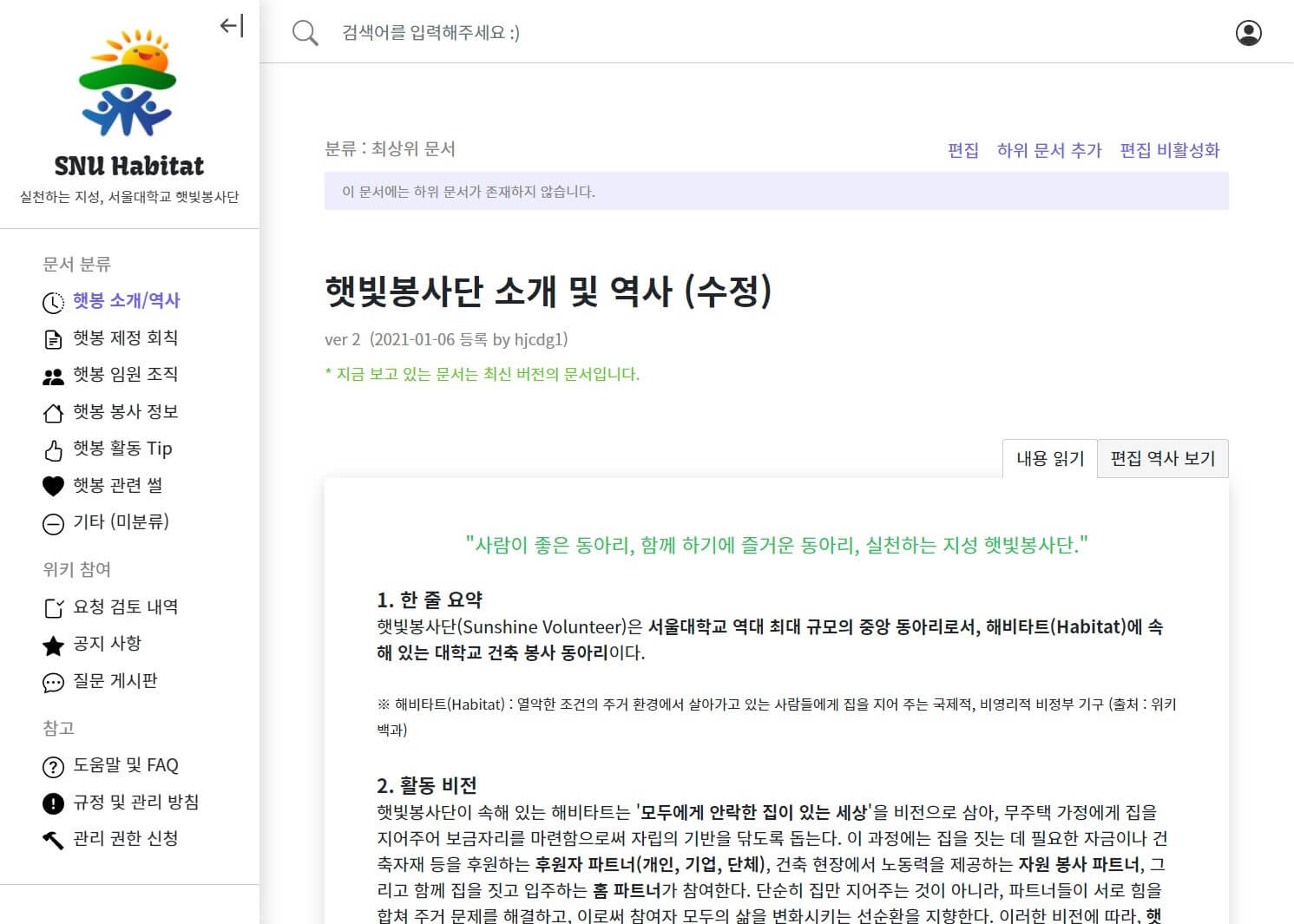Open the user profile icon
The height and width of the screenshot is (924, 1294).
1248,33
